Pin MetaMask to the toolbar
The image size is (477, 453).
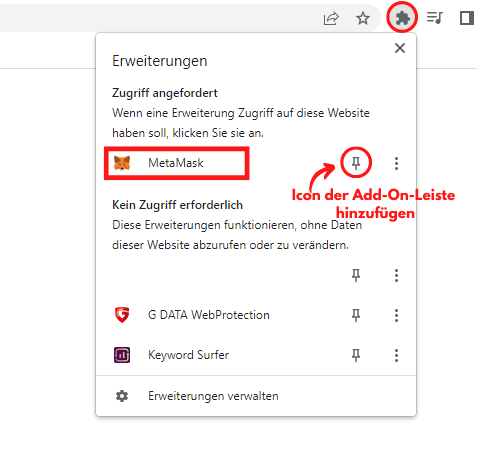pos(356,163)
